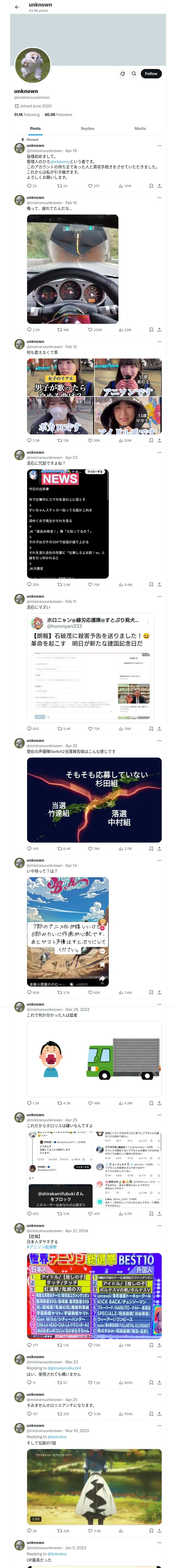Open the Media tab
Viewport: 176px width, 1568px height.
click(x=140, y=128)
